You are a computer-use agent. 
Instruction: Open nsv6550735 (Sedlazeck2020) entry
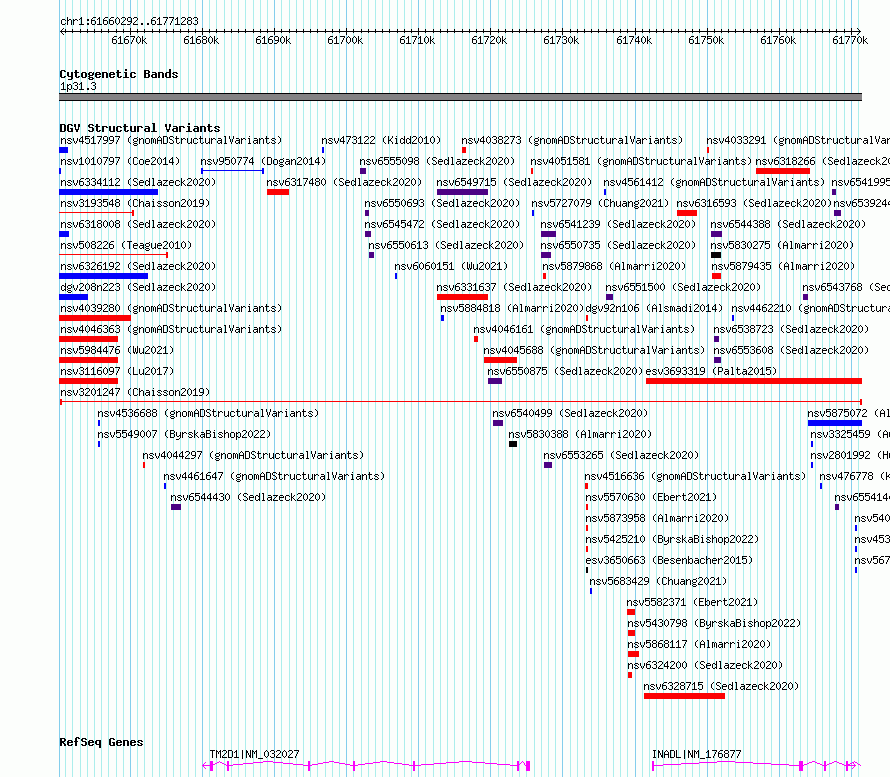coord(618,245)
